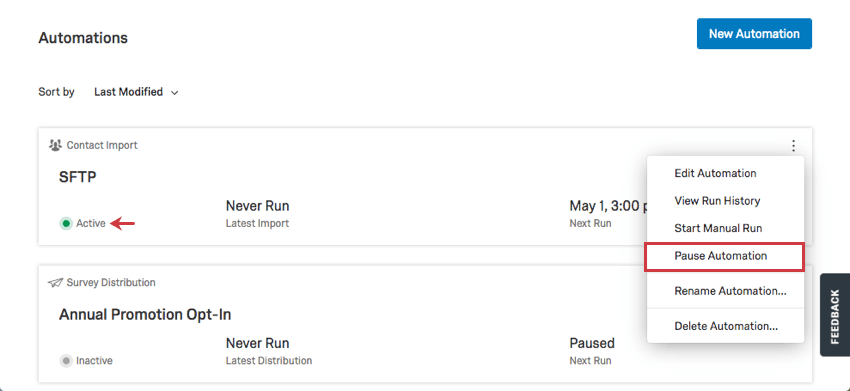Click the New Automation button
This screenshot has width=850, height=391.
pos(754,34)
